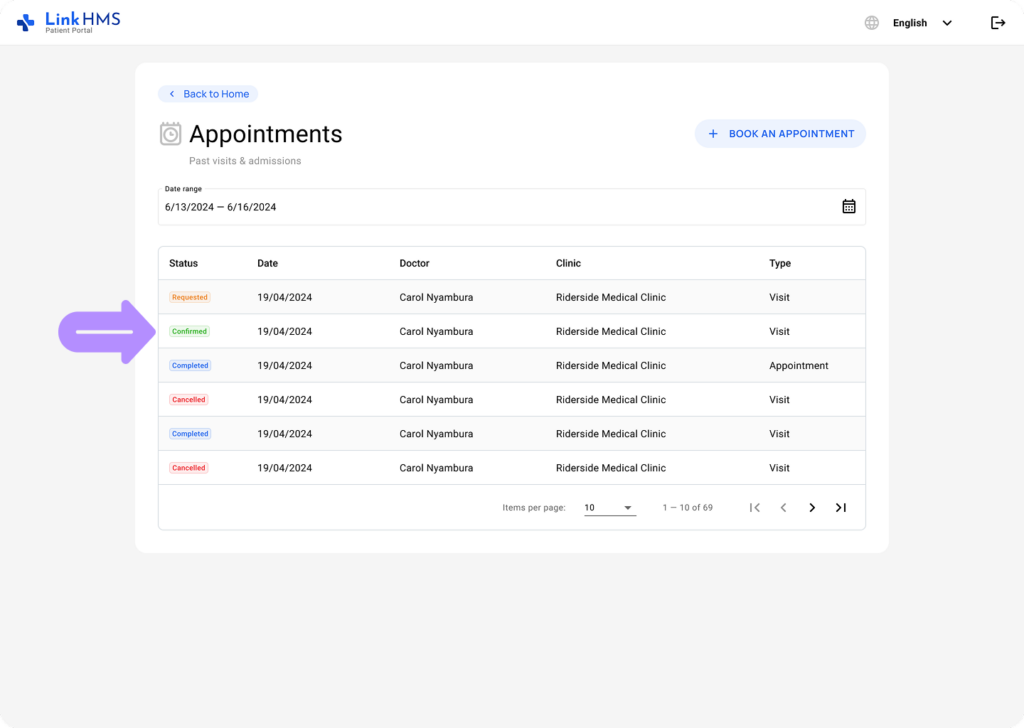Go Back to Home
1024x728 pixels.
coord(208,94)
